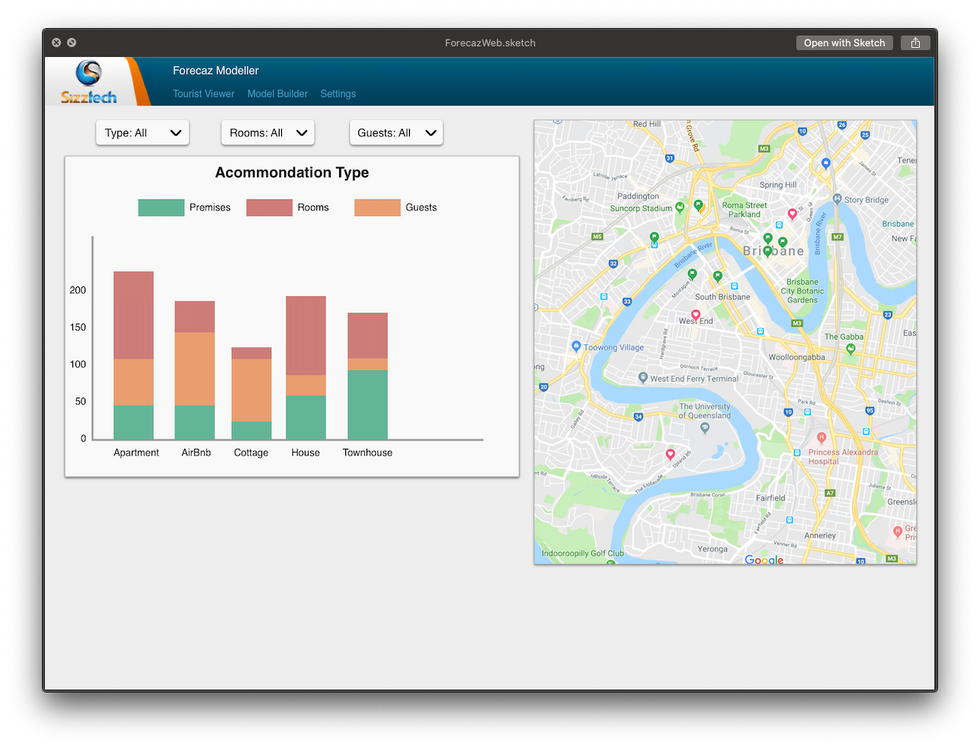
Task: Click the Guests orange legend swatch
Action: click(378, 207)
